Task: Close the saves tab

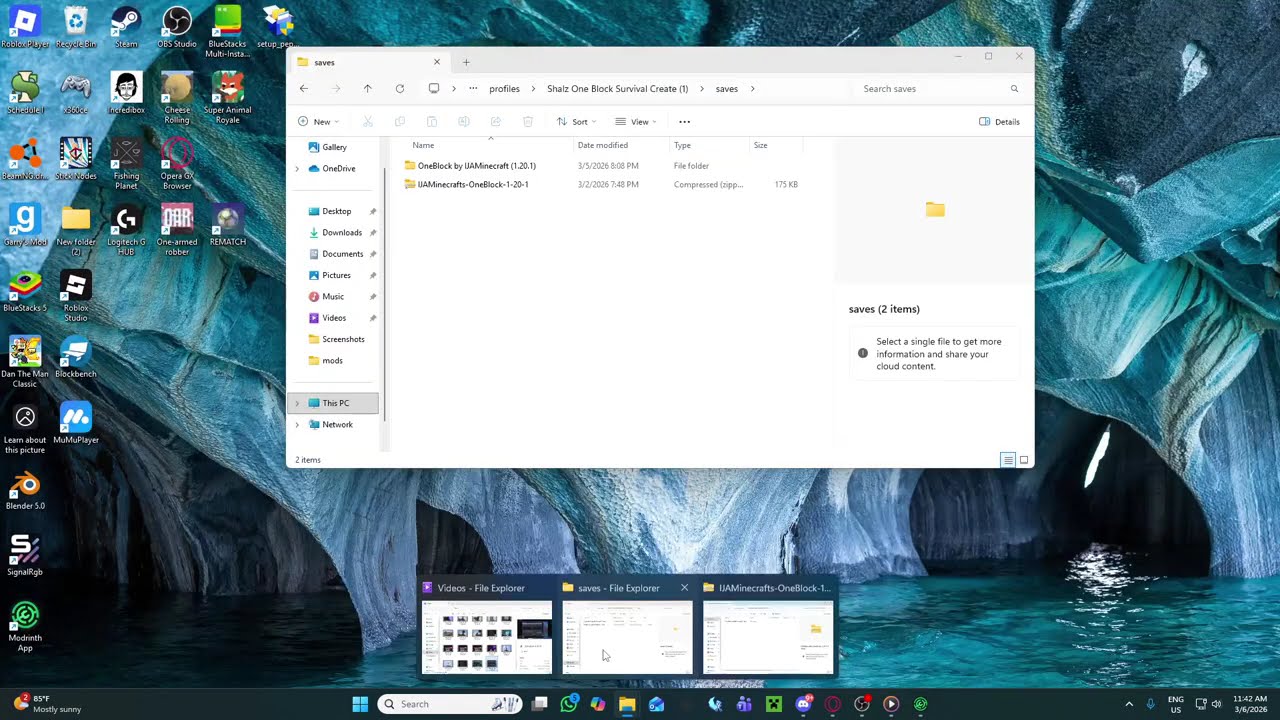Action: tap(437, 62)
